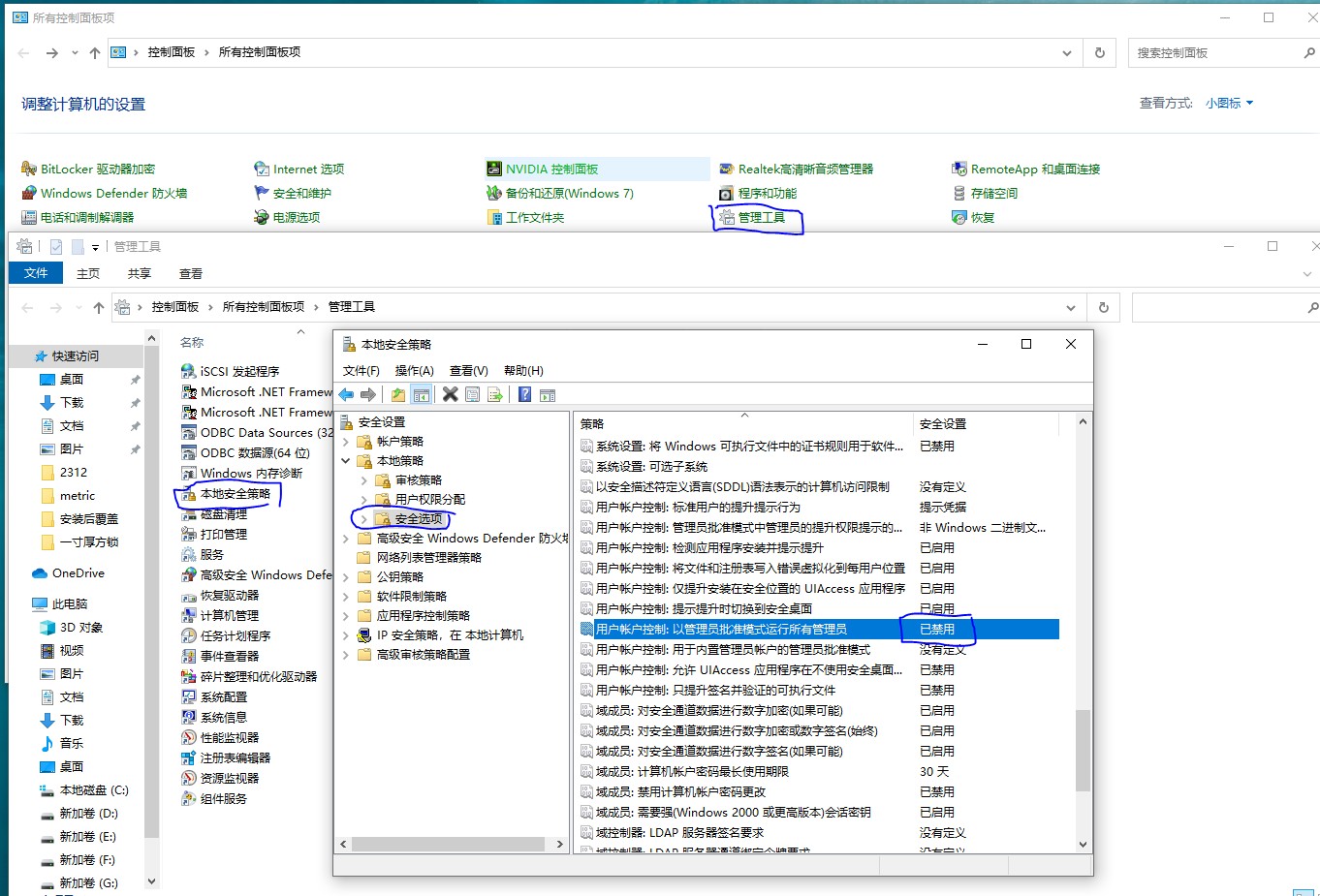Image resolution: width=1320 pixels, height=896 pixels.
Task: Click the blue Help toolbar icon
Action: [x=524, y=394]
